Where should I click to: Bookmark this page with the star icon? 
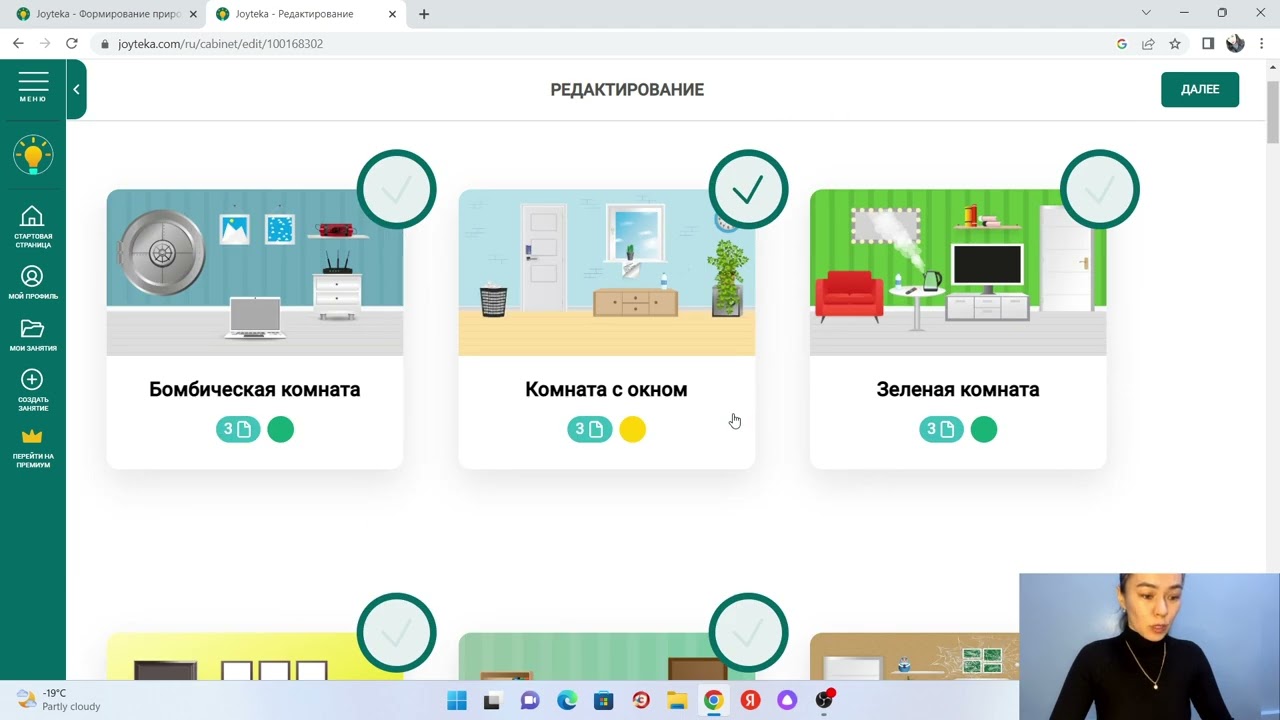coord(1175,44)
